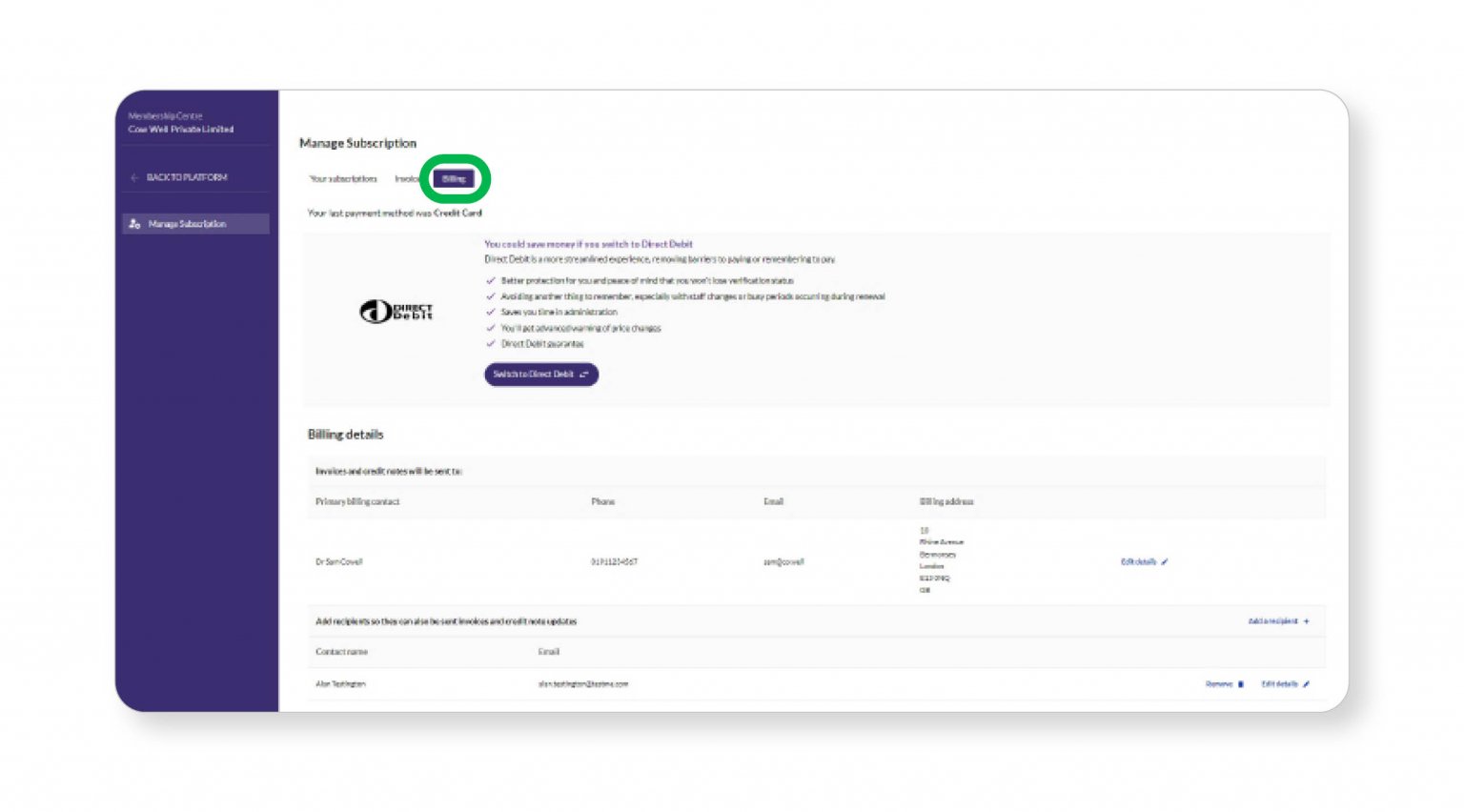Click the Switch to Direct Debit button
Image resolution: width=1464 pixels, height=812 pixels.
point(540,375)
